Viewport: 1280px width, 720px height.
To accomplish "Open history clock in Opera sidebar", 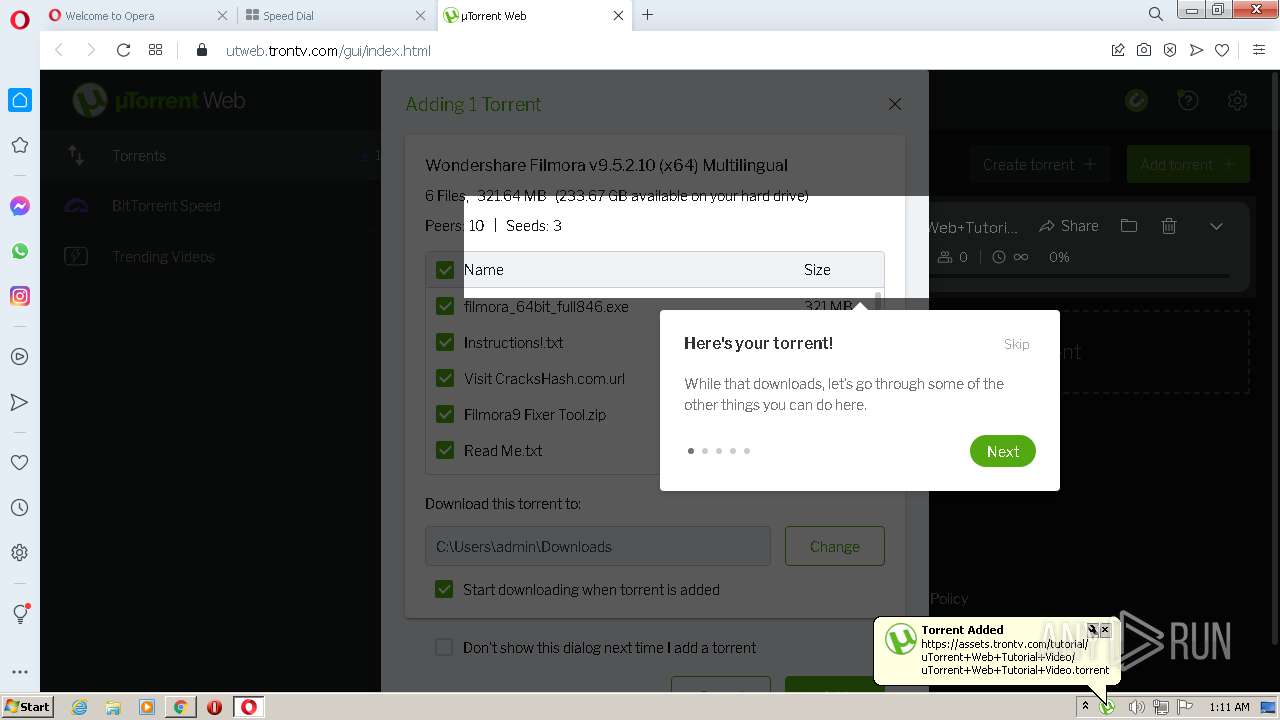I will tap(19, 508).
